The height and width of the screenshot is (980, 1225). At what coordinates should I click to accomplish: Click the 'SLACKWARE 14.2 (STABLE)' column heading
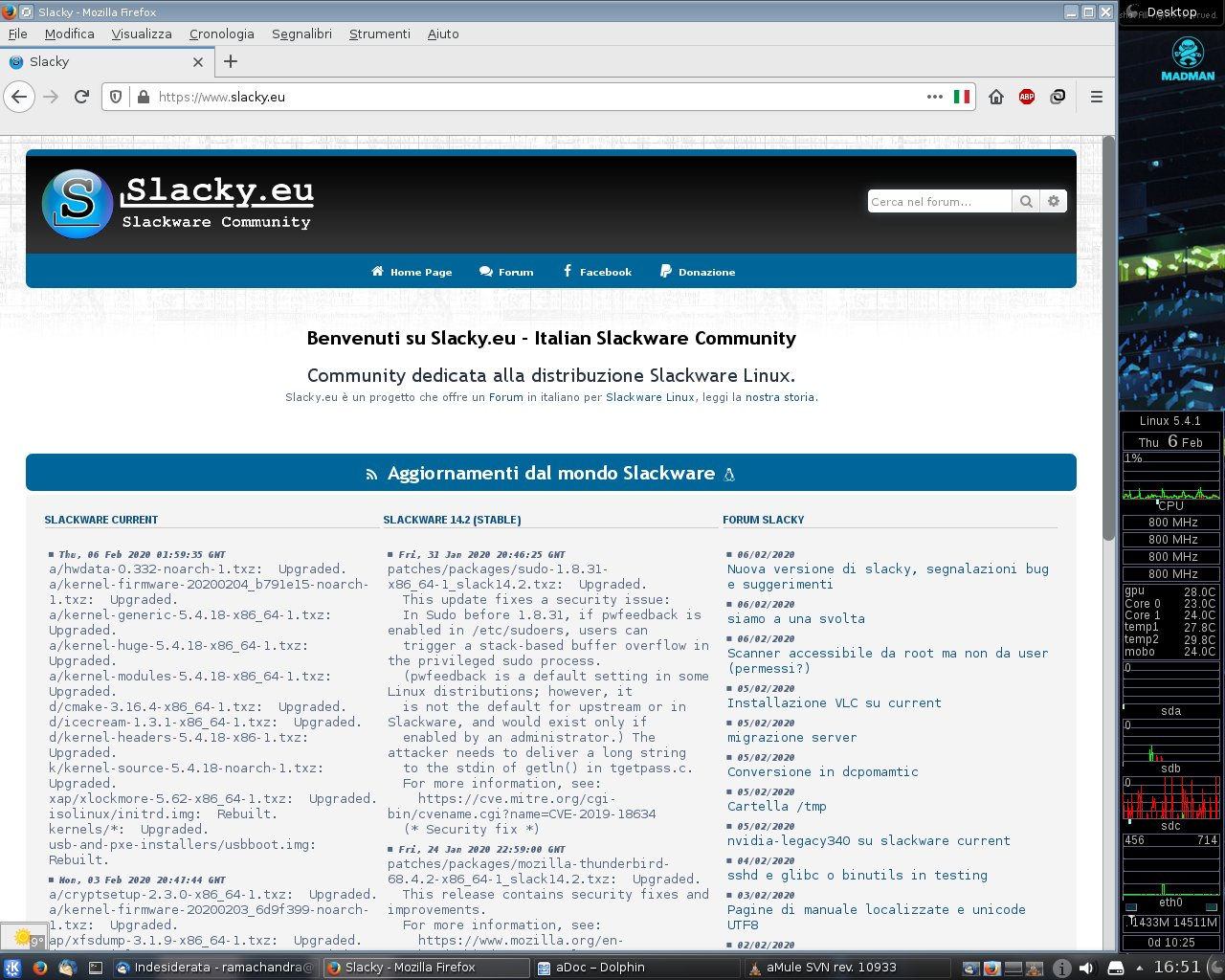[452, 520]
